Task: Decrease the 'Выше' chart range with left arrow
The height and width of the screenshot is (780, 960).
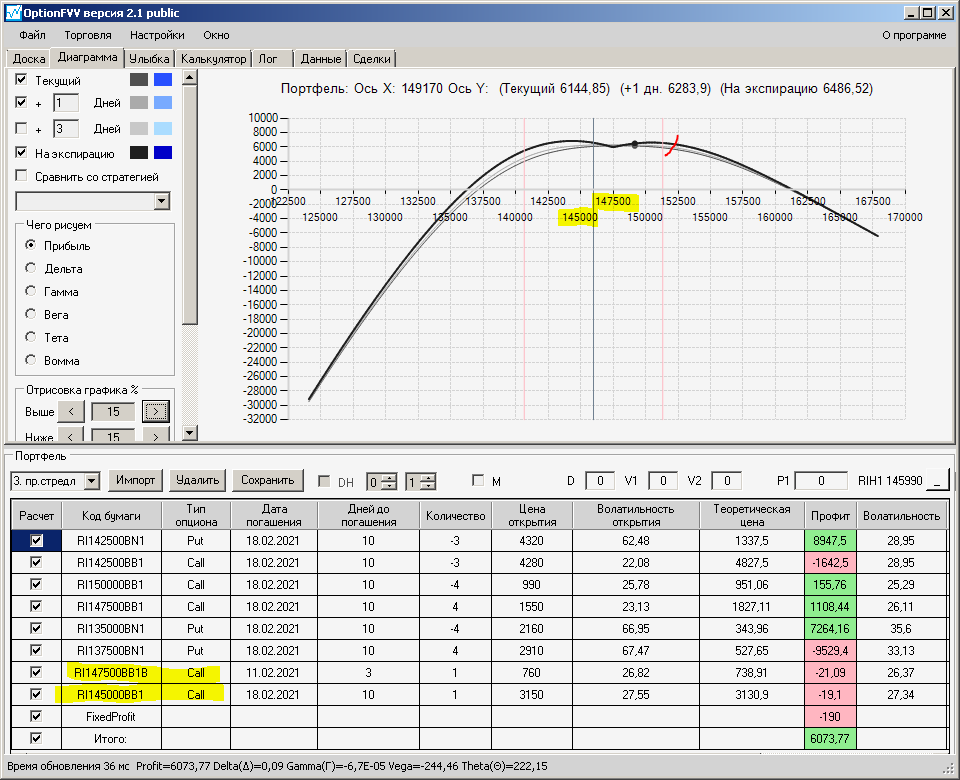Action: click(71, 411)
